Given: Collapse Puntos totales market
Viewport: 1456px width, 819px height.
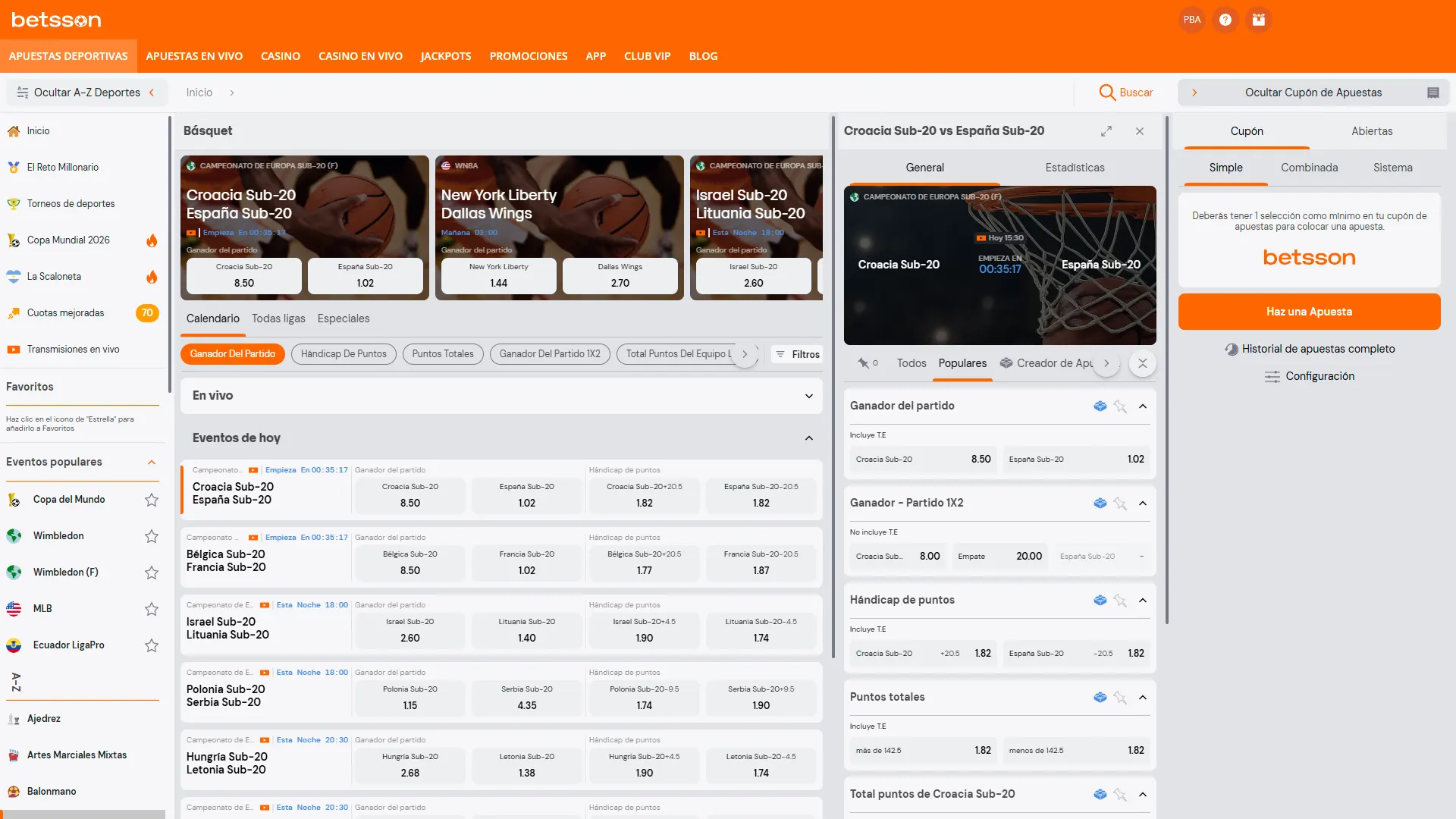Looking at the screenshot, I should (1143, 698).
